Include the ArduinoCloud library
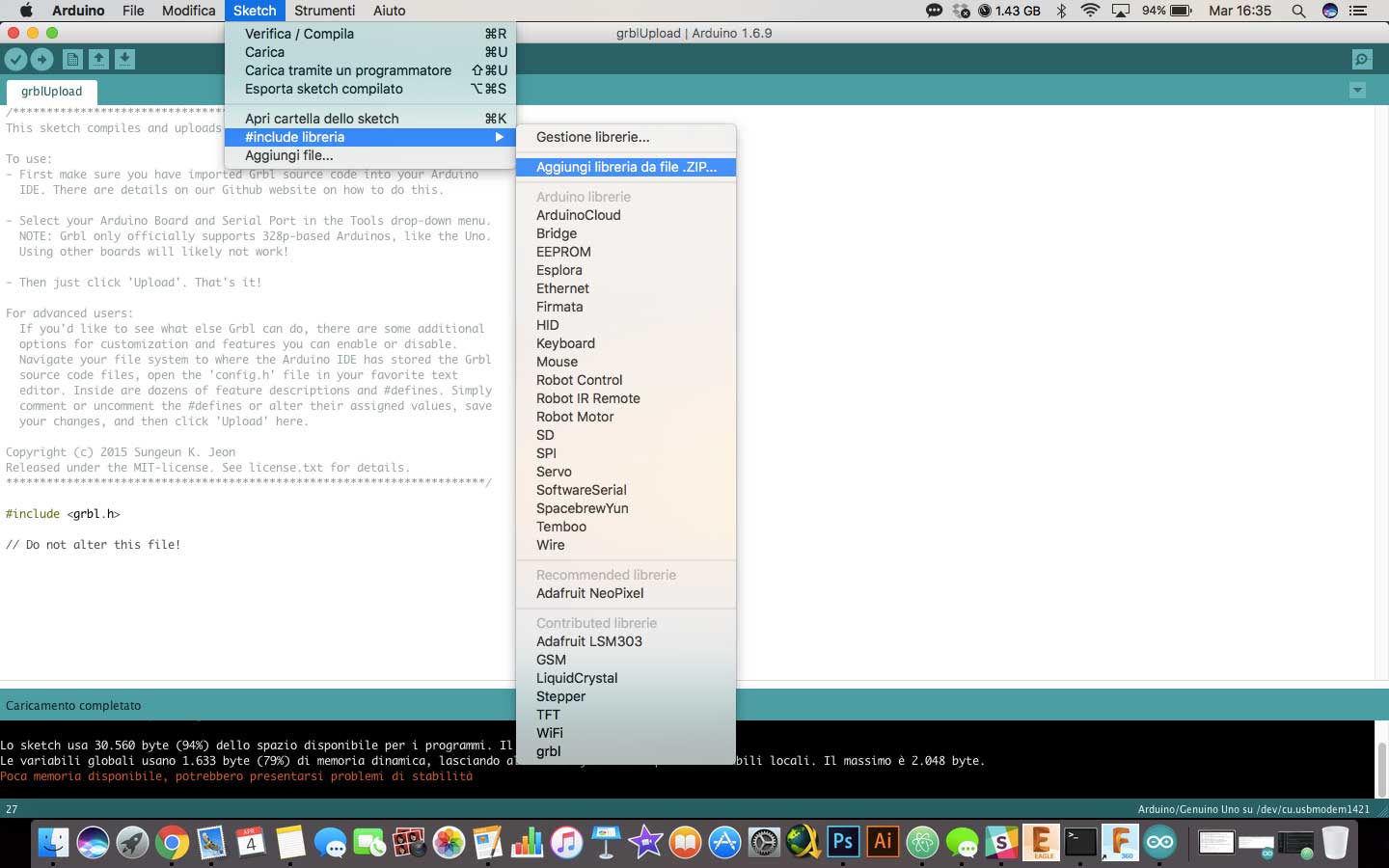This screenshot has height=868, width=1389. pyautogui.click(x=626, y=215)
